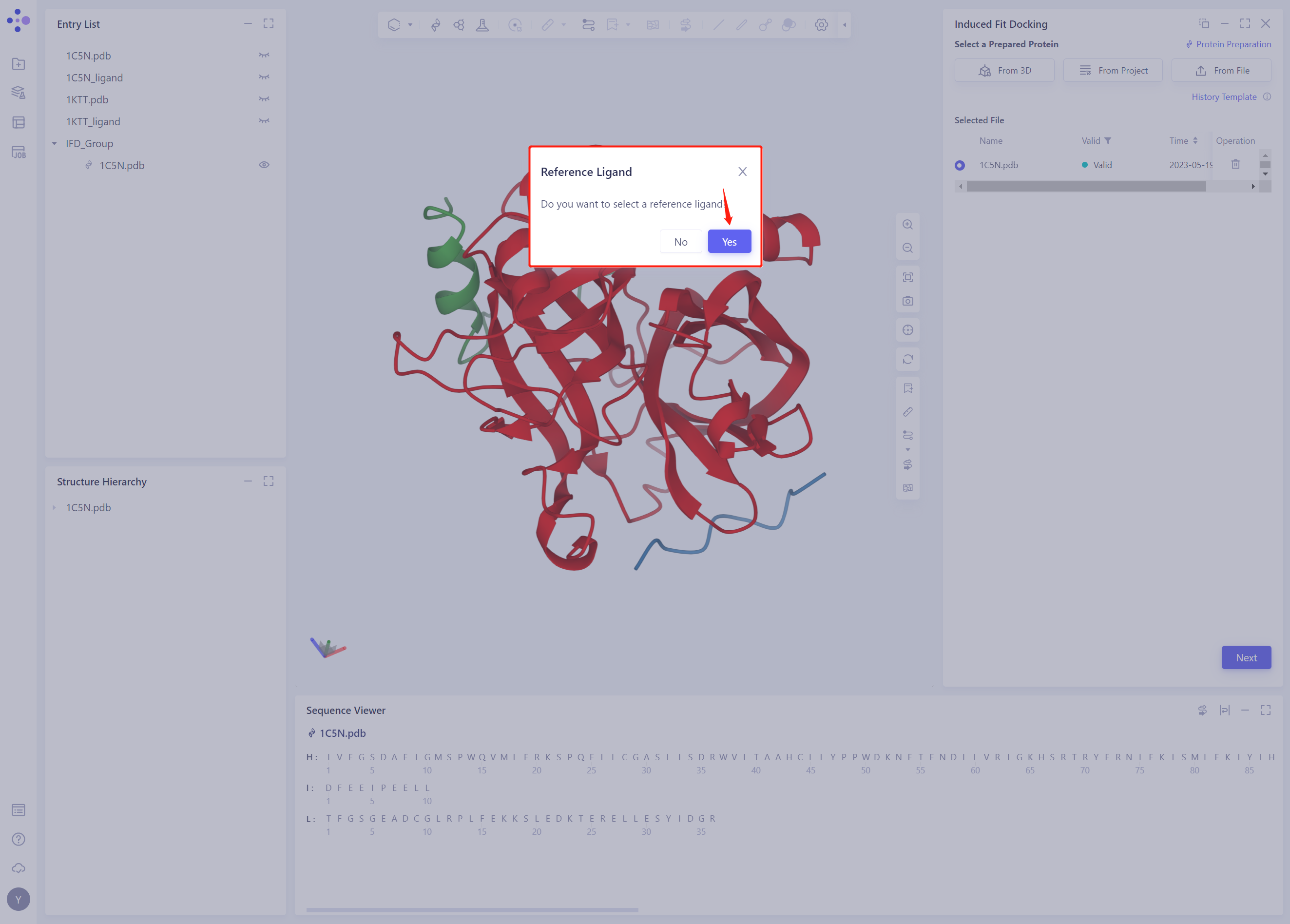Viewport: 1290px width, 924px height.
Task: Click the zoom in magnifier icon
Action: point(908,225)
